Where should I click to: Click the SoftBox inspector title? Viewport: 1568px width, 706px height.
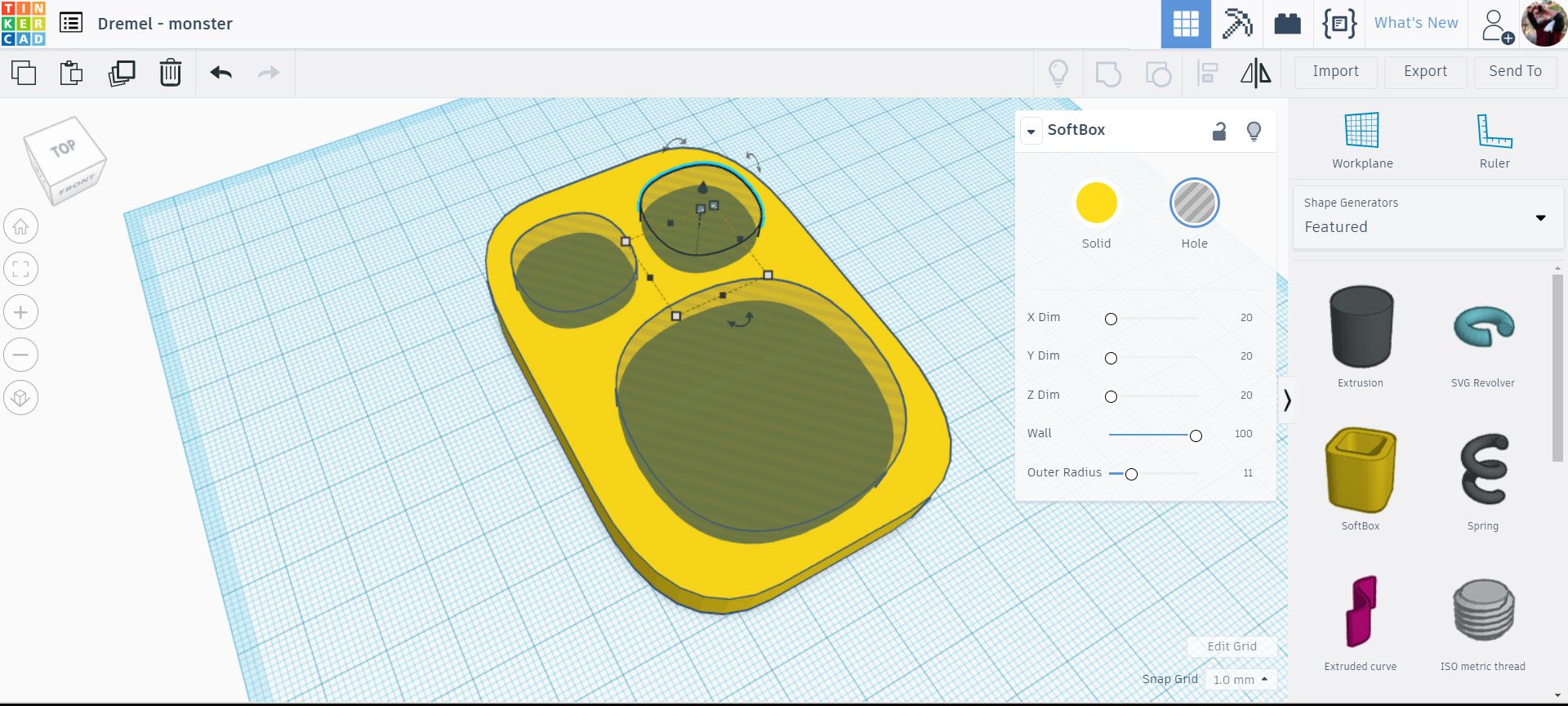(1076, 130)
